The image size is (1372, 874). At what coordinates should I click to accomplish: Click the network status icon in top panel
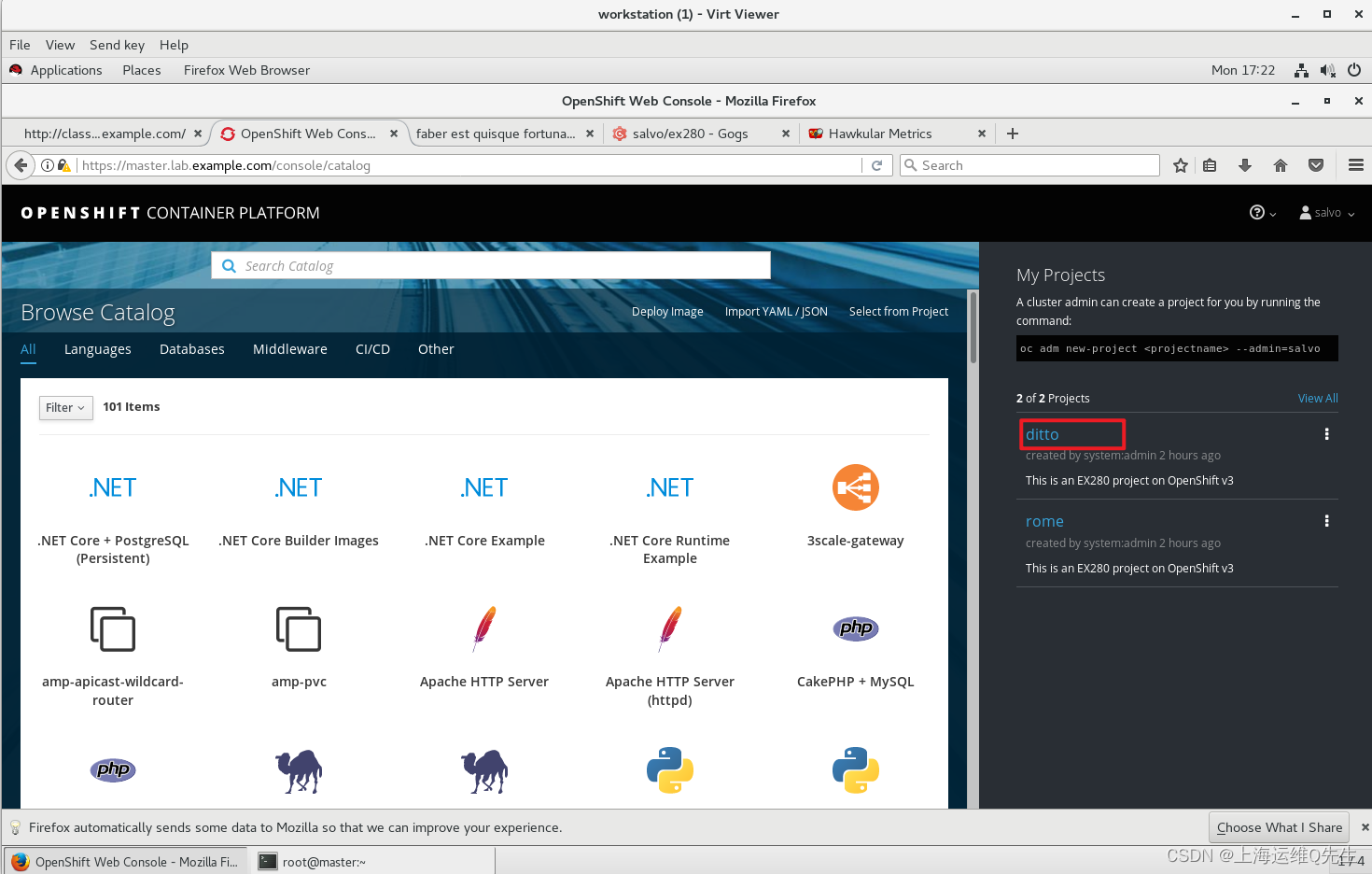click(x=1301, y=70)
